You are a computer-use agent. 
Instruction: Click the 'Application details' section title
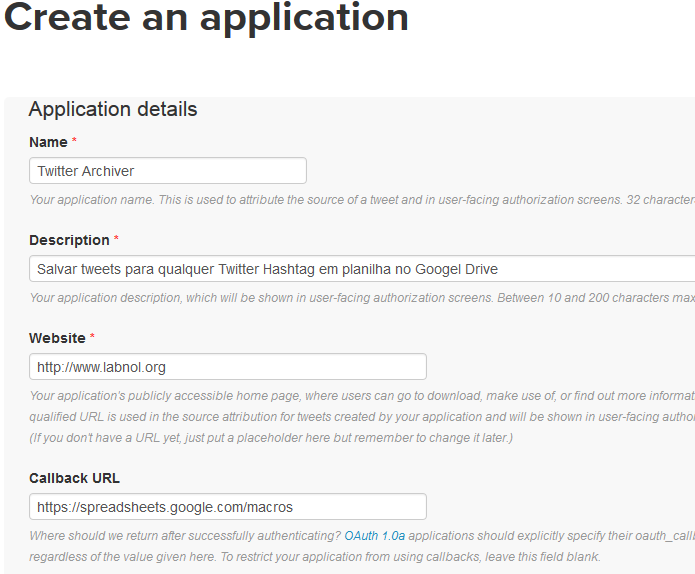tap(113, 109)
